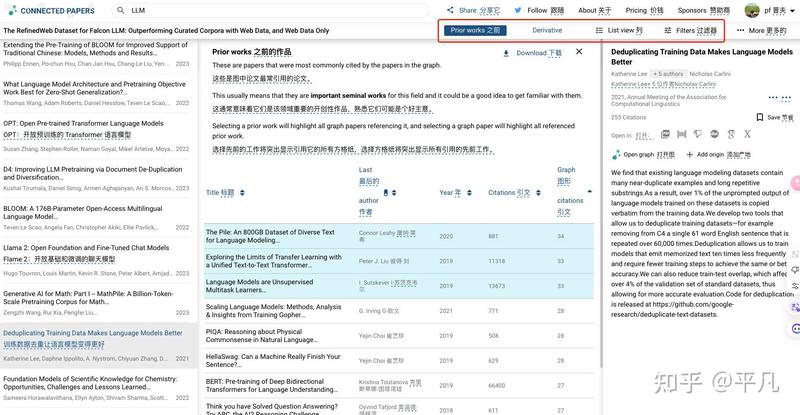Screen dimensions: 800x415
Task: Open the About menu item
Action: [594, 10]
